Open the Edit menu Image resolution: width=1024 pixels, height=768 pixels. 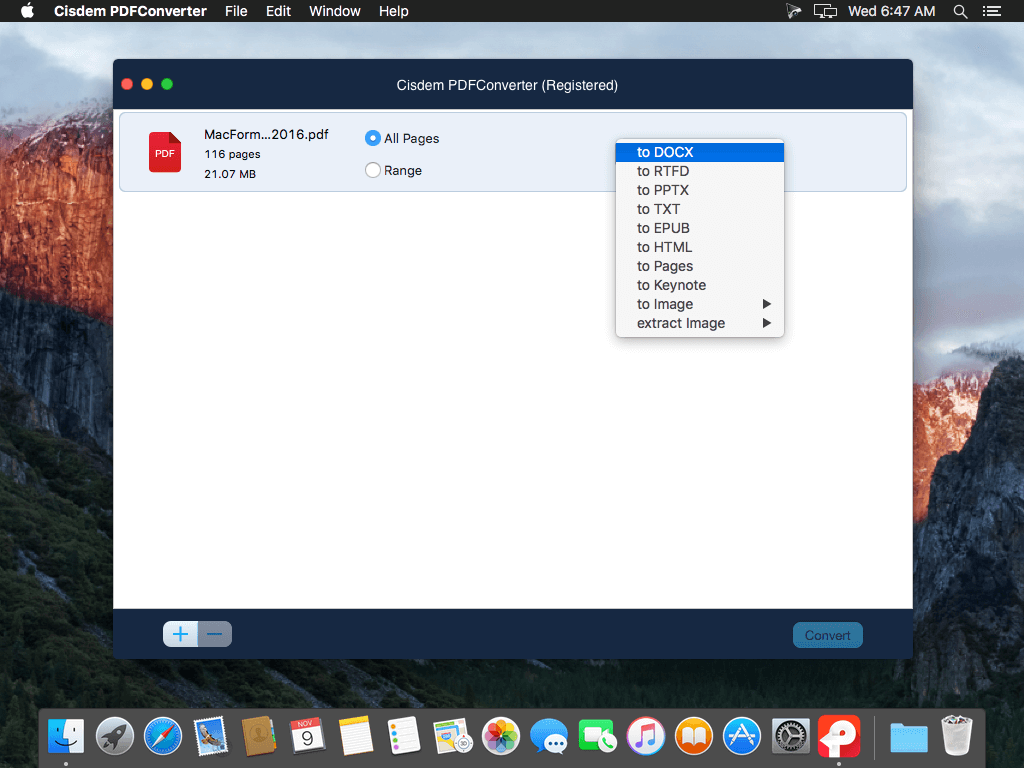[278, 11]
